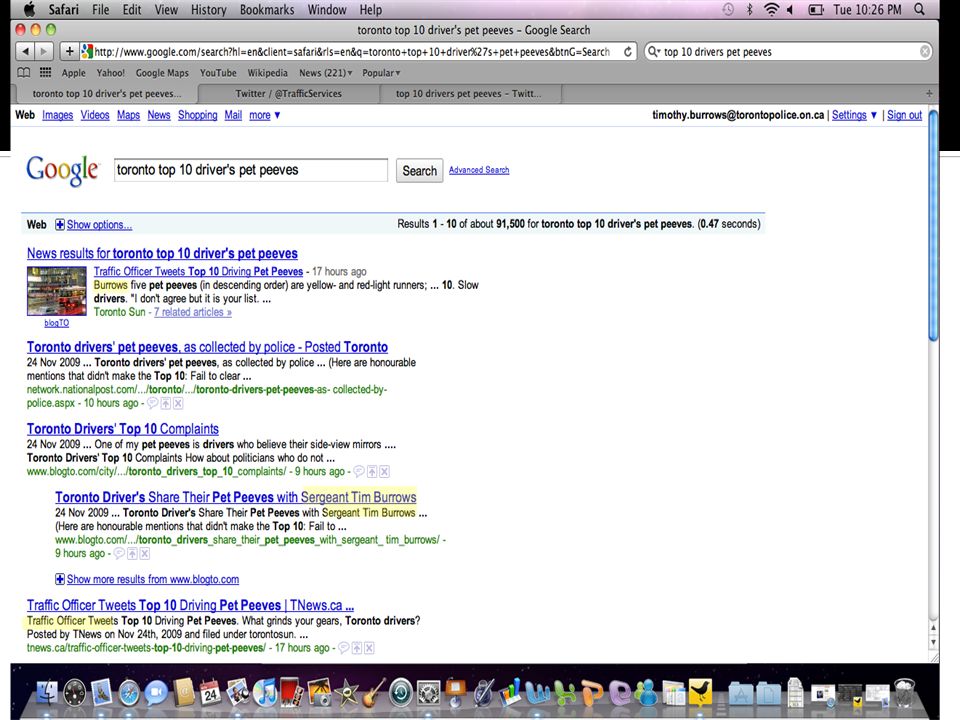
Task: Open the Wikipedia bookmark
Action: pyautogui.click(x=267, y=73)
